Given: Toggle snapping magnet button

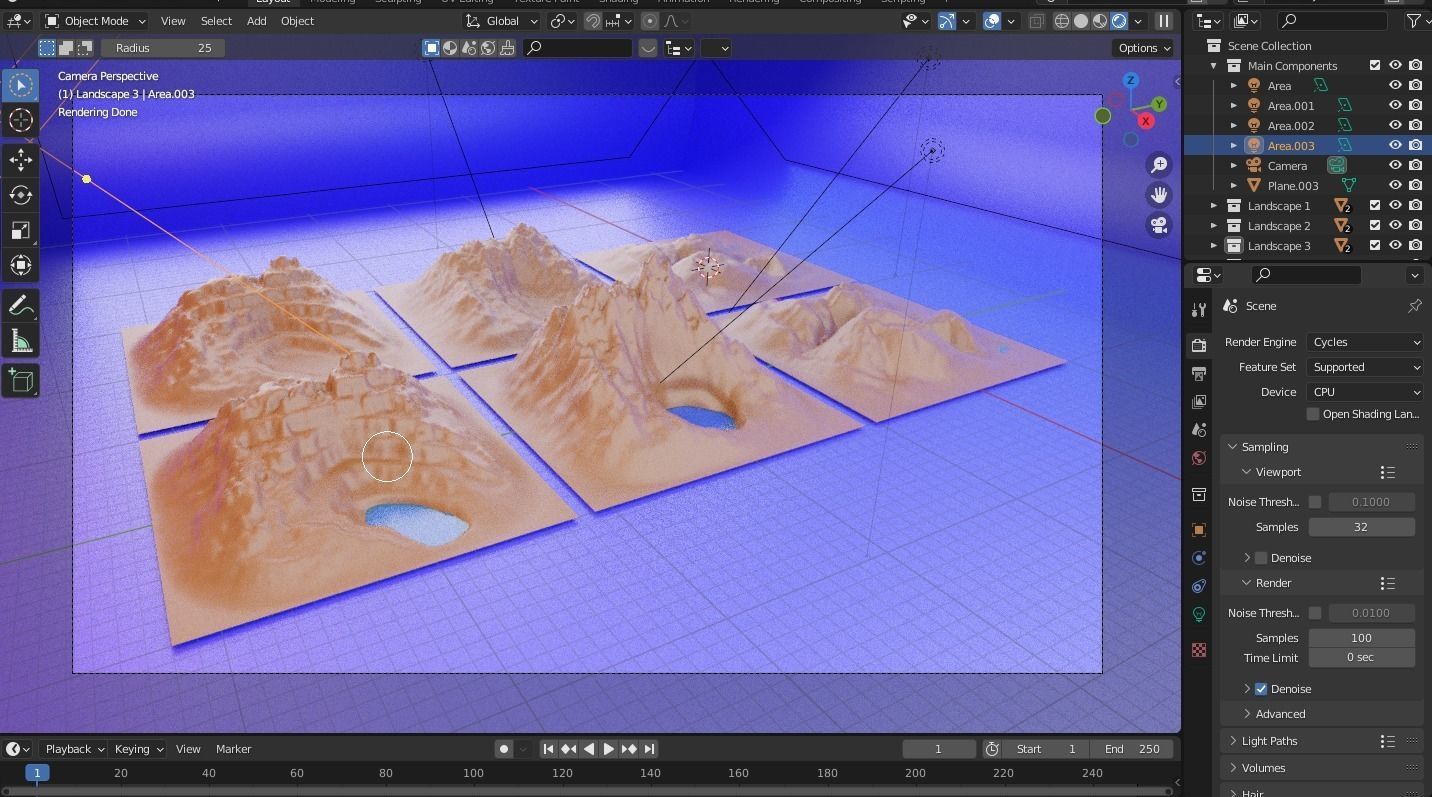Looking at the screenshot, I should [x=593, y=21].
